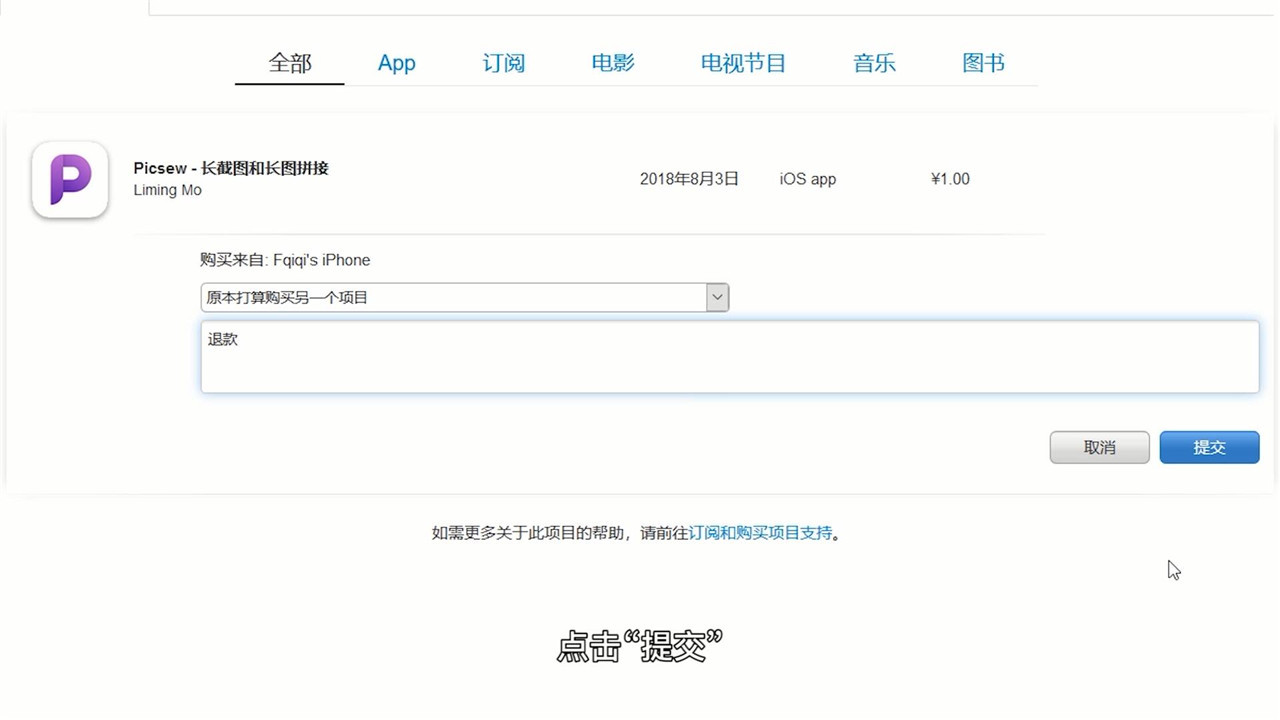
Task: Switch to the App tab
Action: pos(396,63)
